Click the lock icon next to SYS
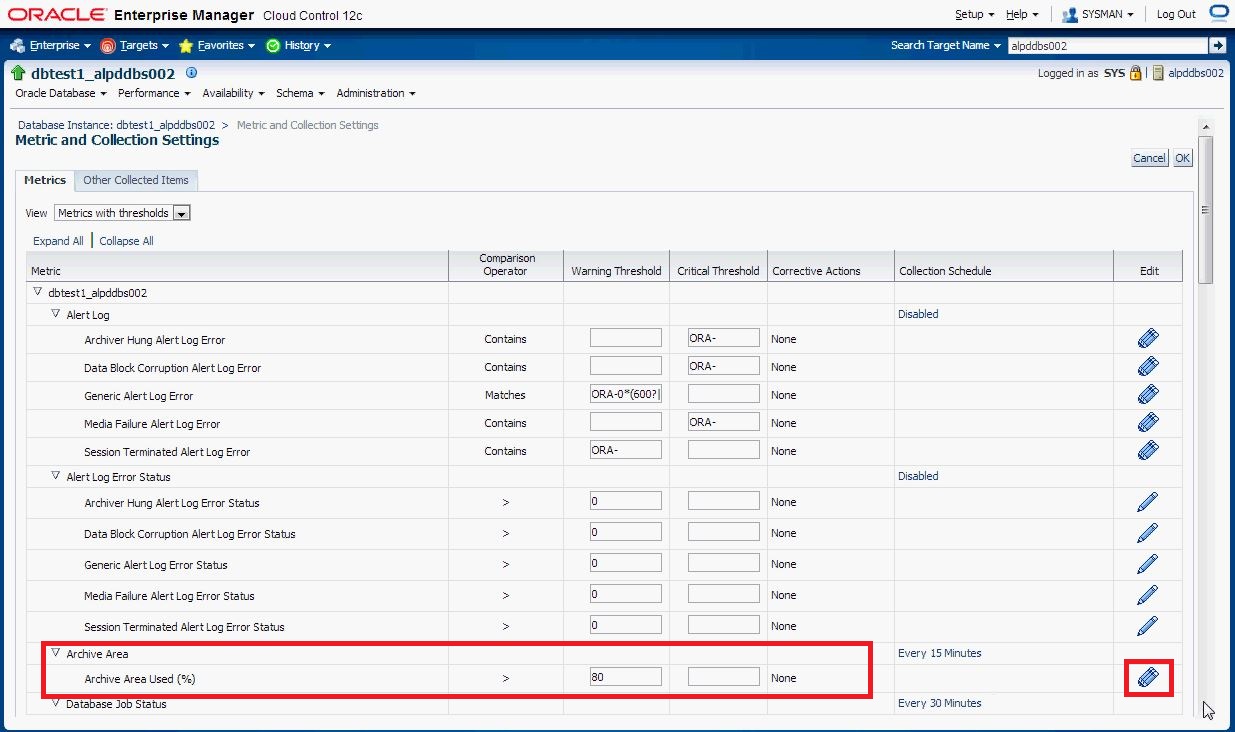The image size is (1235, 732). [1136, 73]
